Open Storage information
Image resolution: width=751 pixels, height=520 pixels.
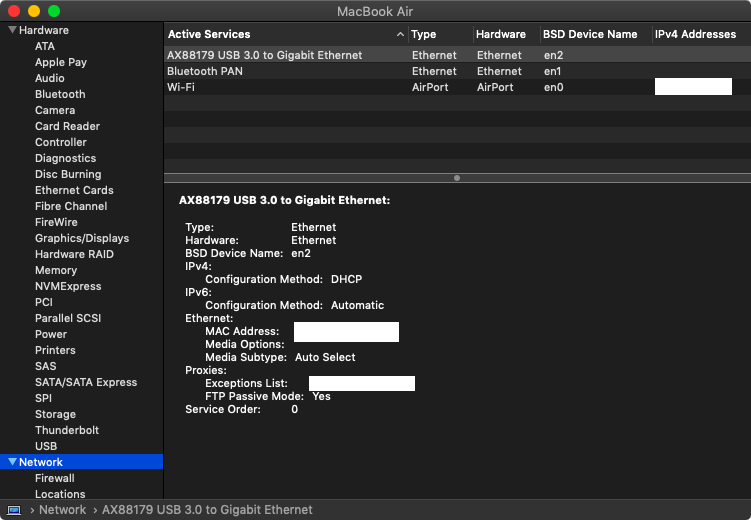tap(55, 414)
